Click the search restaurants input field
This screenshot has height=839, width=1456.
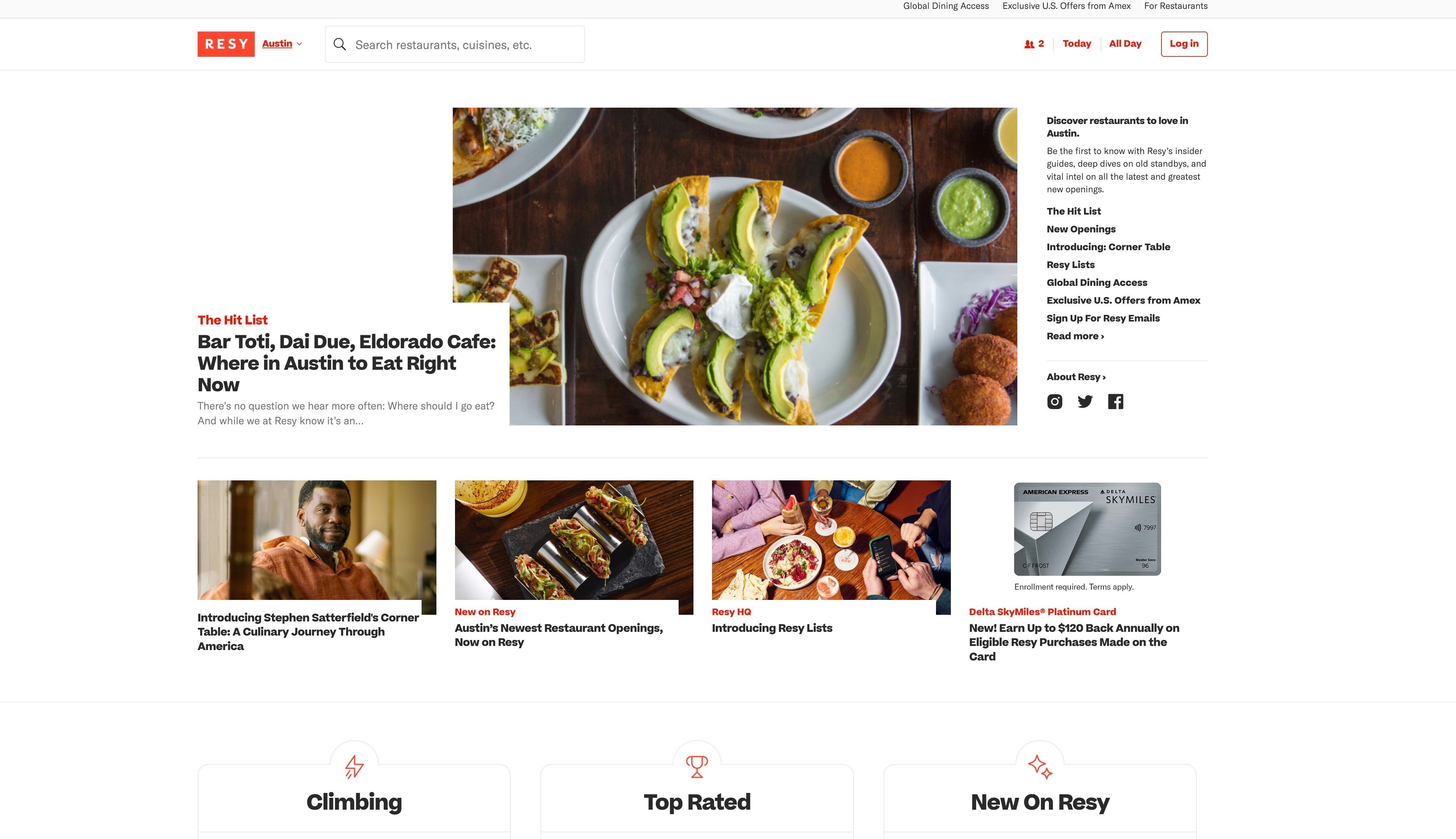coord(455,45)
